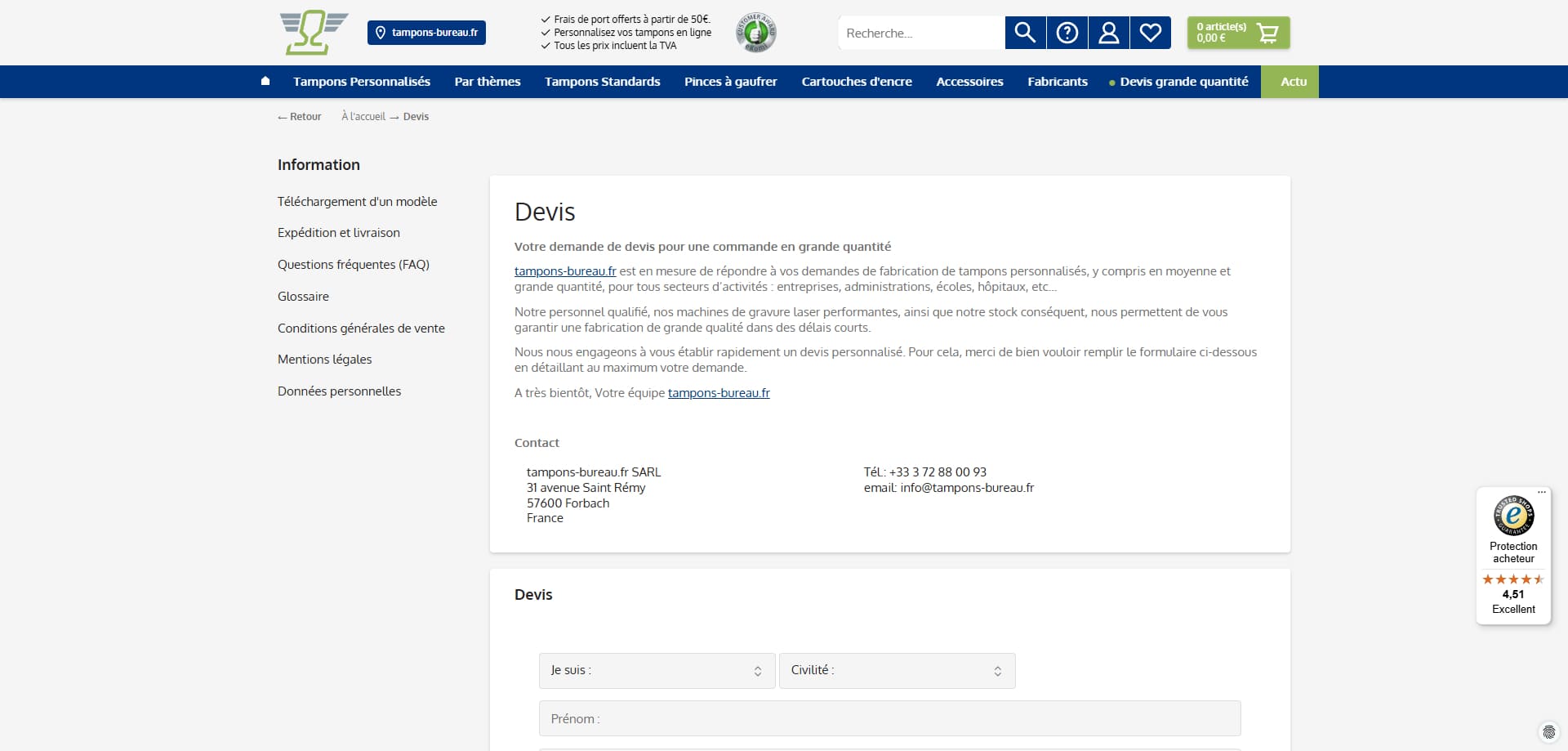Screen dimensions: 1568x751
Task: Open the Par thèmes menu
Action: tap(488, 82)
